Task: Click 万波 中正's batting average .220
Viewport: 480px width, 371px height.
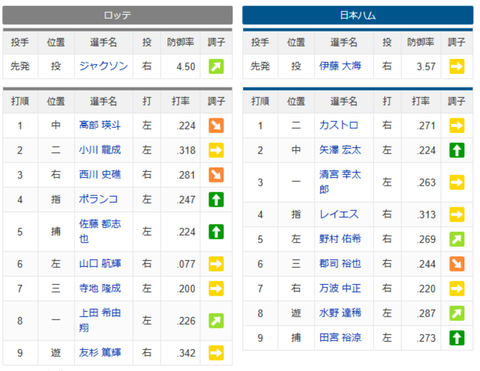Action: (426, 289)
